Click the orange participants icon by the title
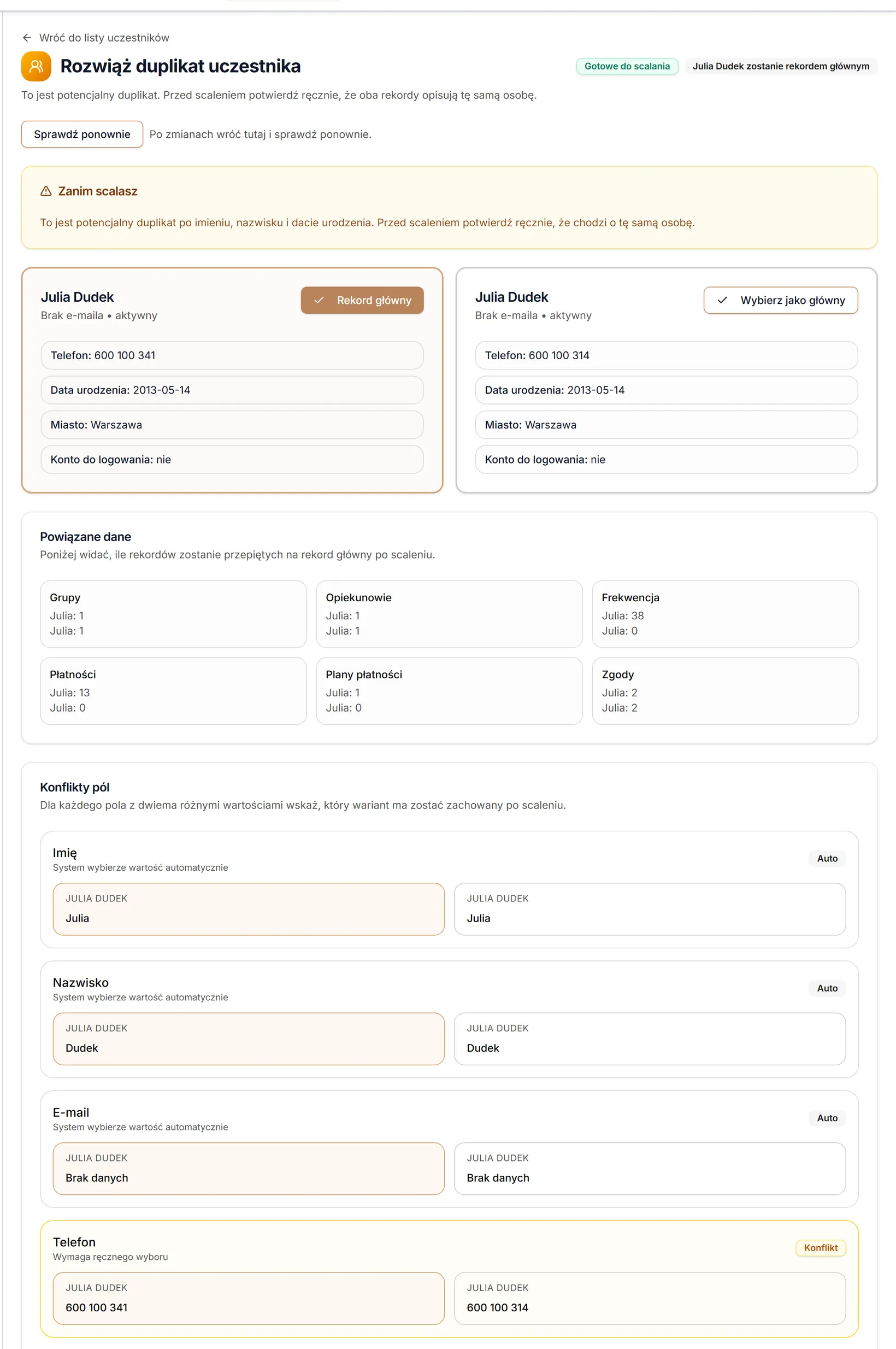This screenshot has height=1349, width=896. [x=36, y=66]
